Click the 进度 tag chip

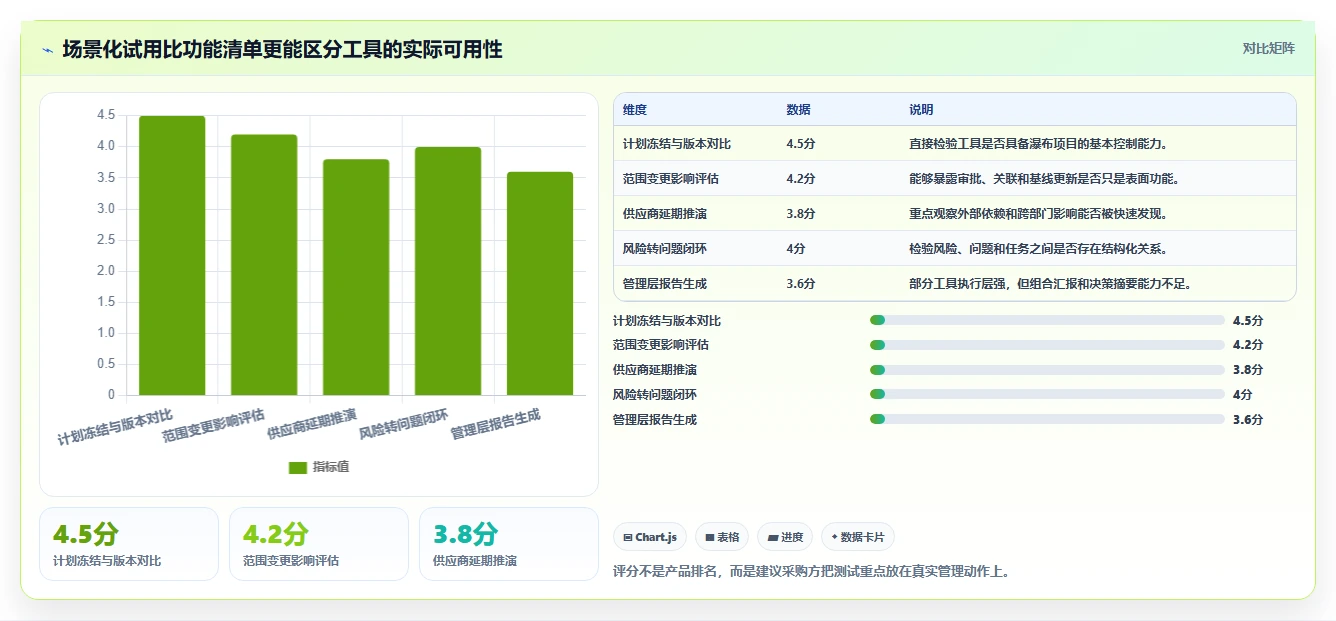[x=785, y=537]
